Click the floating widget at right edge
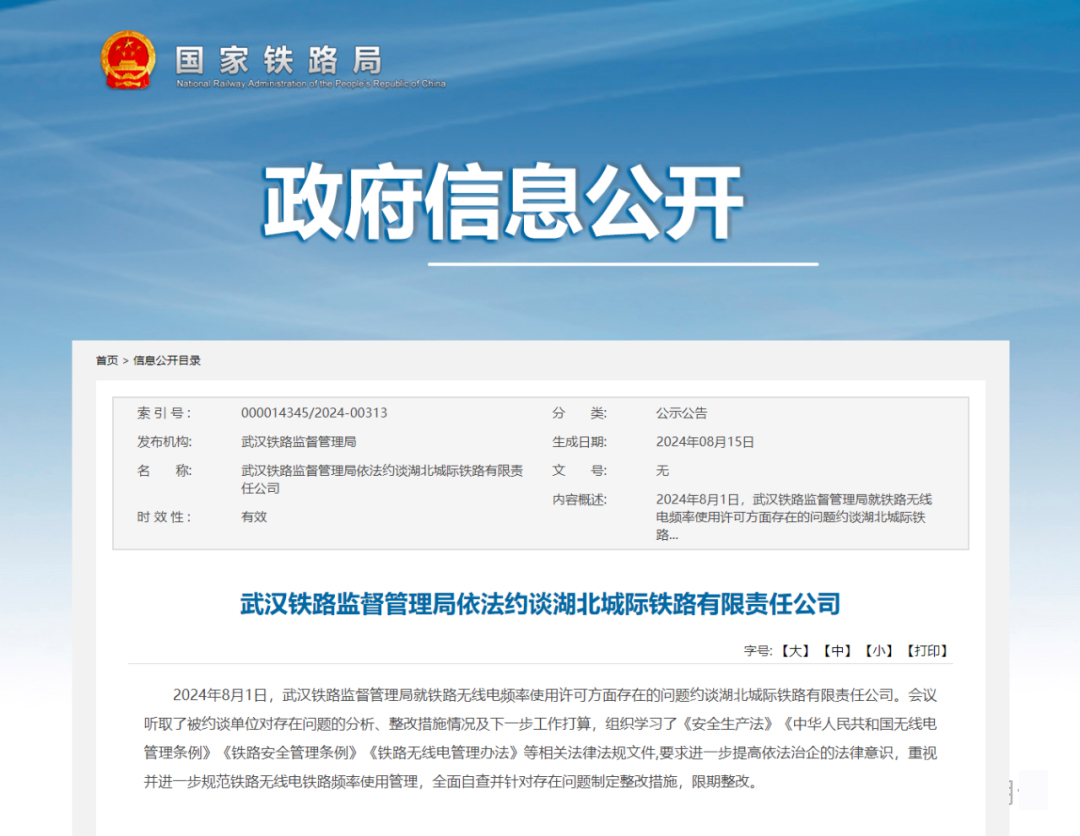Viewport: 1080px width, 836px height. (1026, 790)
